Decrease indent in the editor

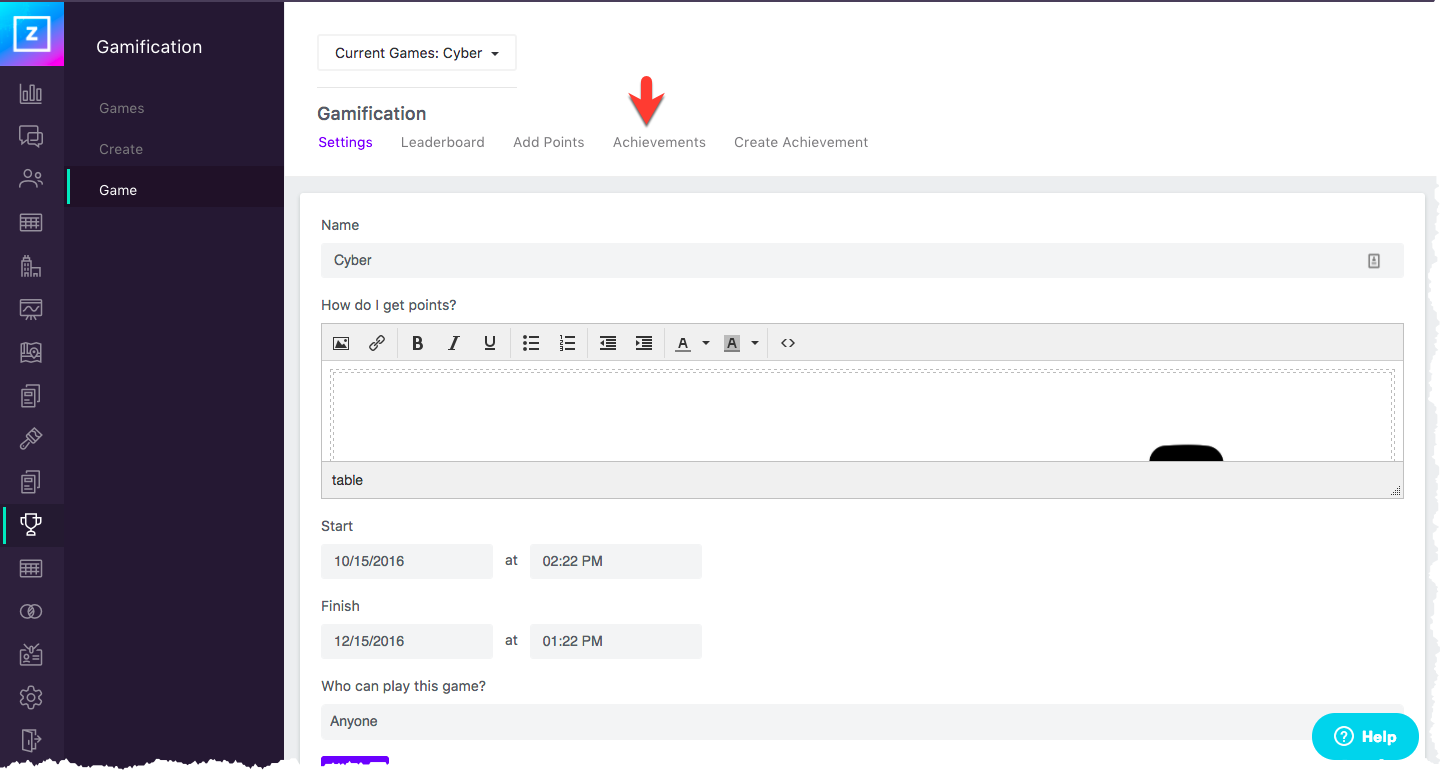coord(608,343)
